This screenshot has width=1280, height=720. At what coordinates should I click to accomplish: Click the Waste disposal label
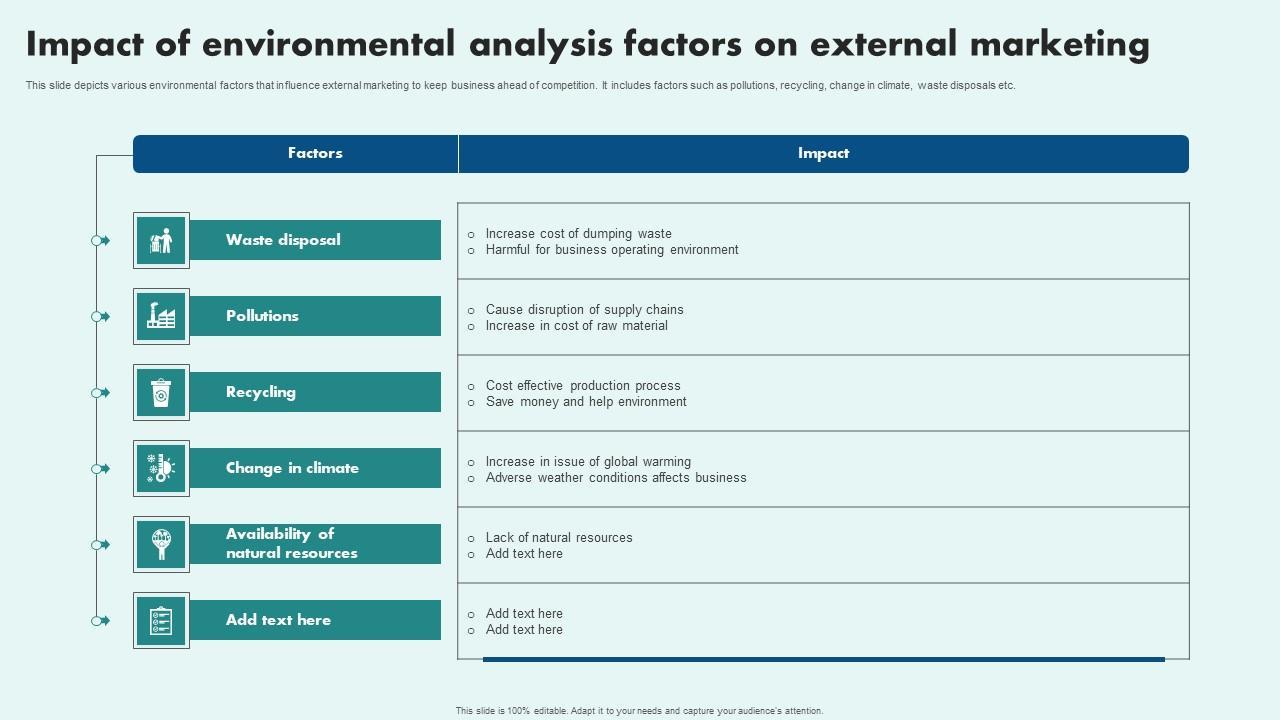[283, 240]
